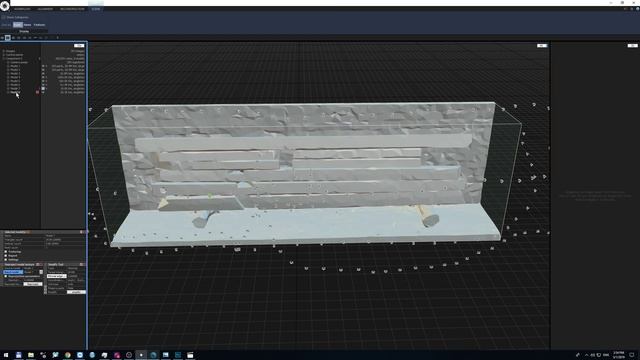Open File Explorer from the taskbar
Image resolution: width=640 pixels, height=360 pixels.
click(x=31, y=355)
